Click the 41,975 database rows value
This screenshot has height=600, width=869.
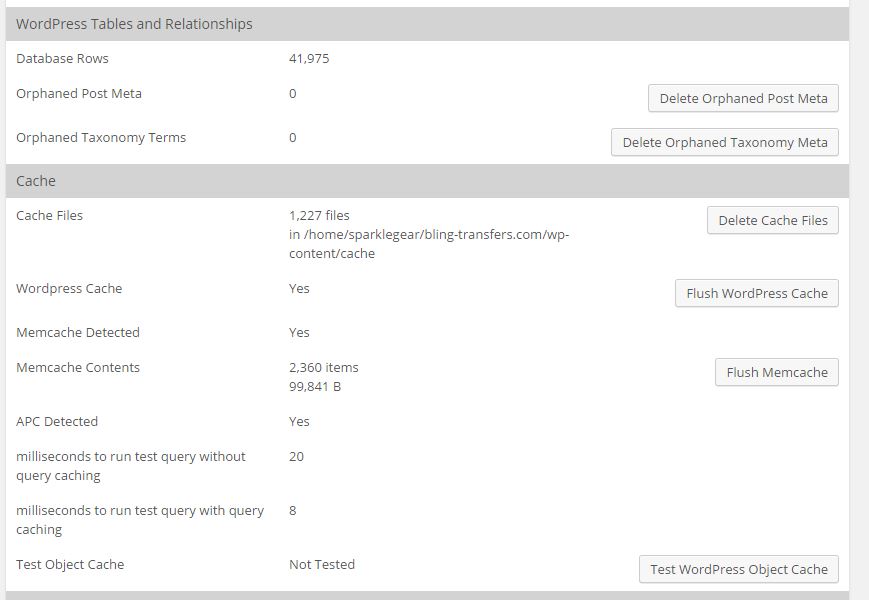coord(309,59)
